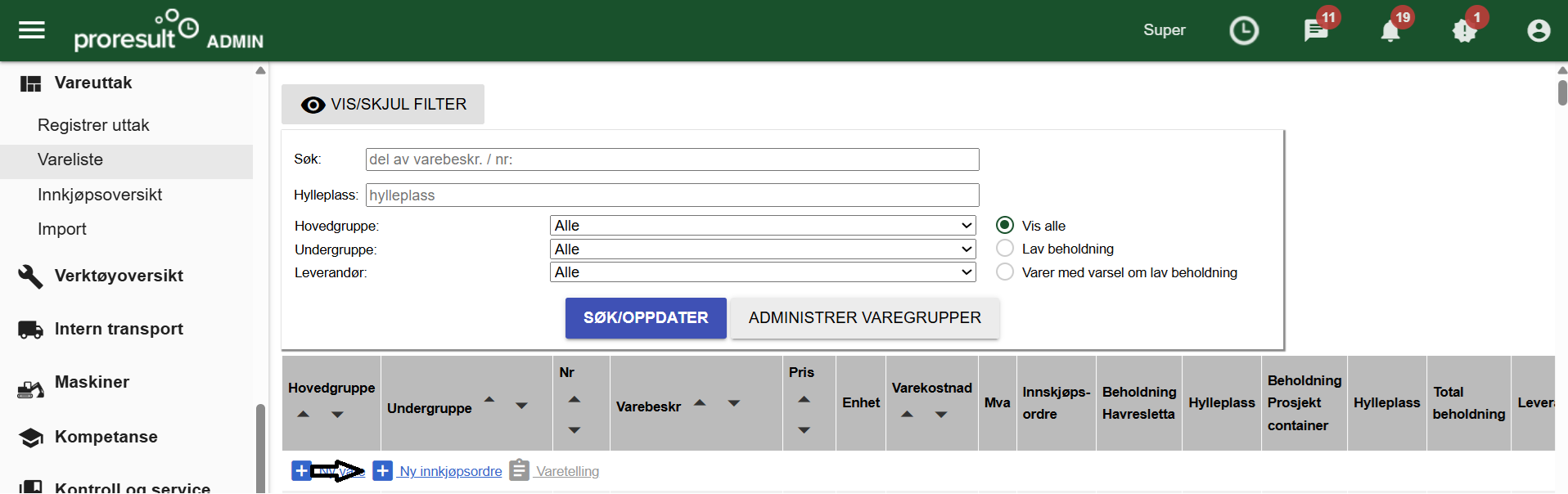
Task: Expand the Undergruppe dropdown
Action: tap(762, 249)
